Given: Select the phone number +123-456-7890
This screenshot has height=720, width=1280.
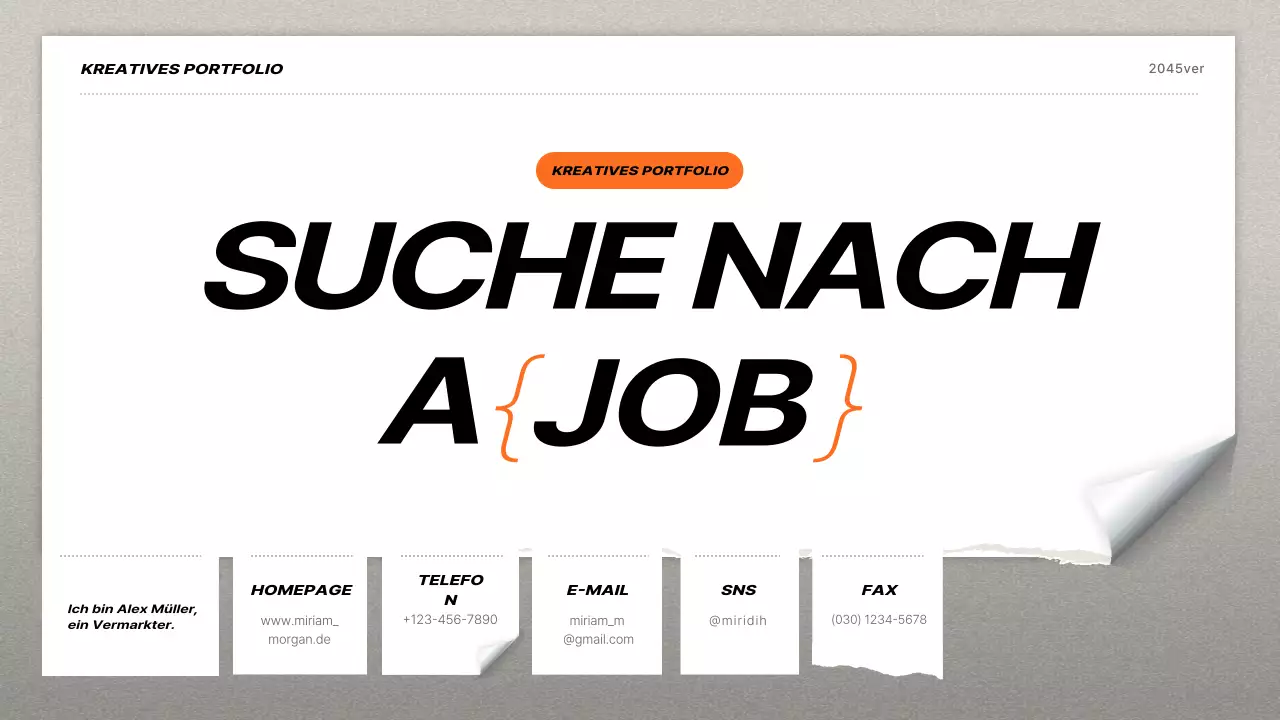Looking at the screenshot, I should pos(449,619).
